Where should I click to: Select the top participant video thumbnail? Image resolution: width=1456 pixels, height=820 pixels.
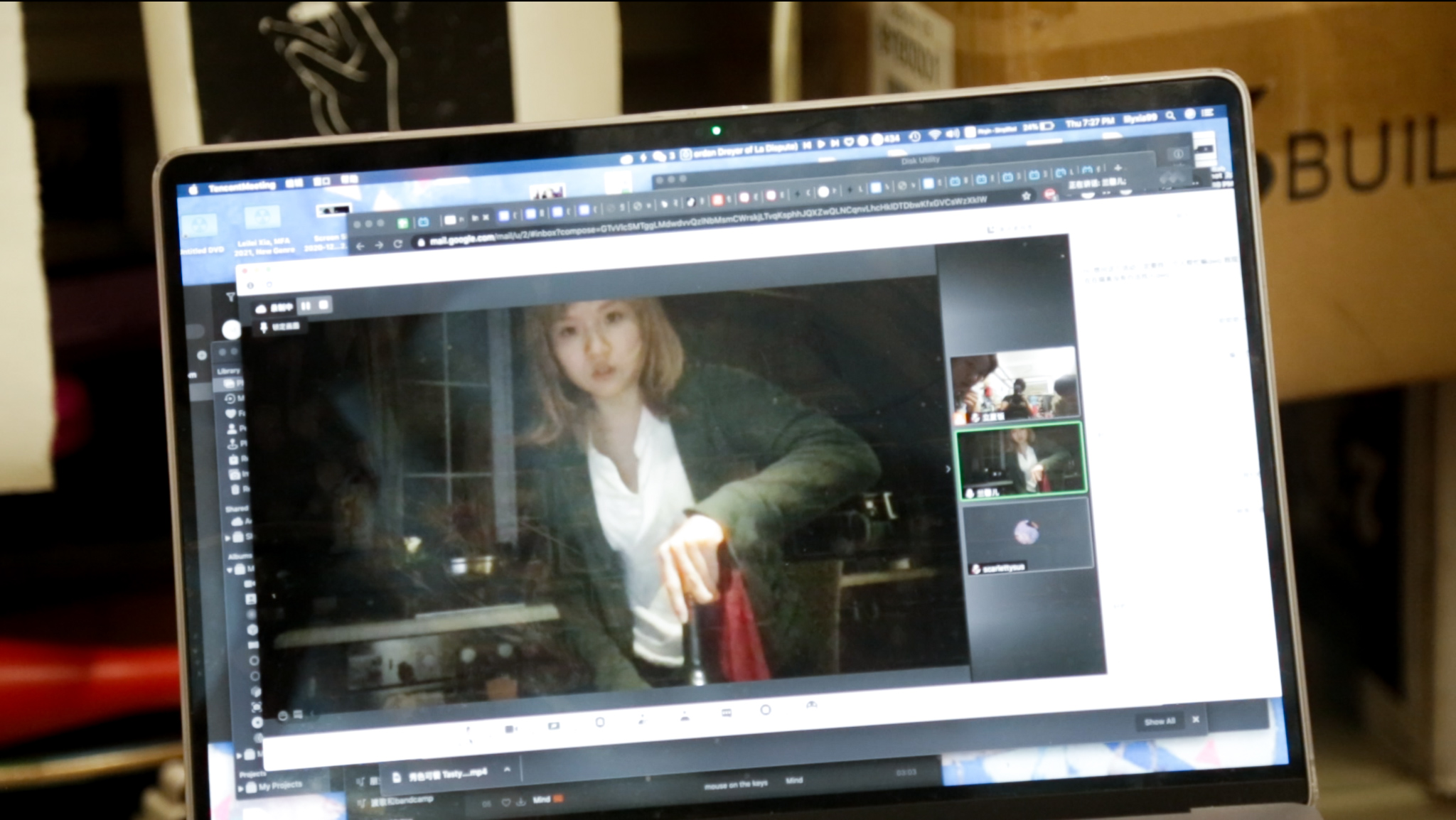[1015, 384]
